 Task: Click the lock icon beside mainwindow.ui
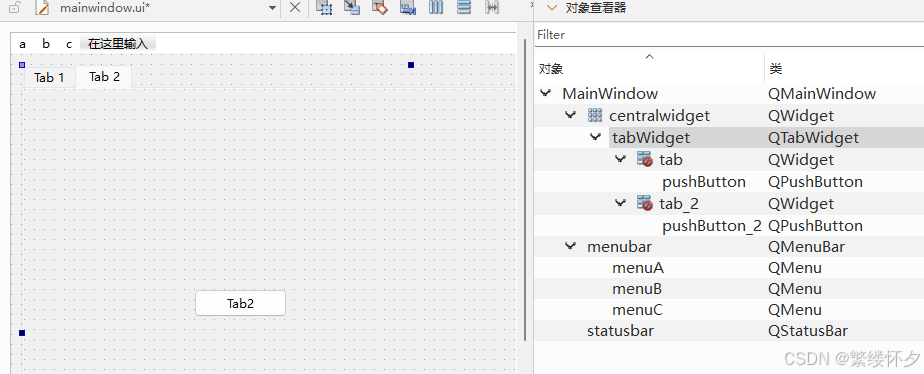click(x=15, y=8)
